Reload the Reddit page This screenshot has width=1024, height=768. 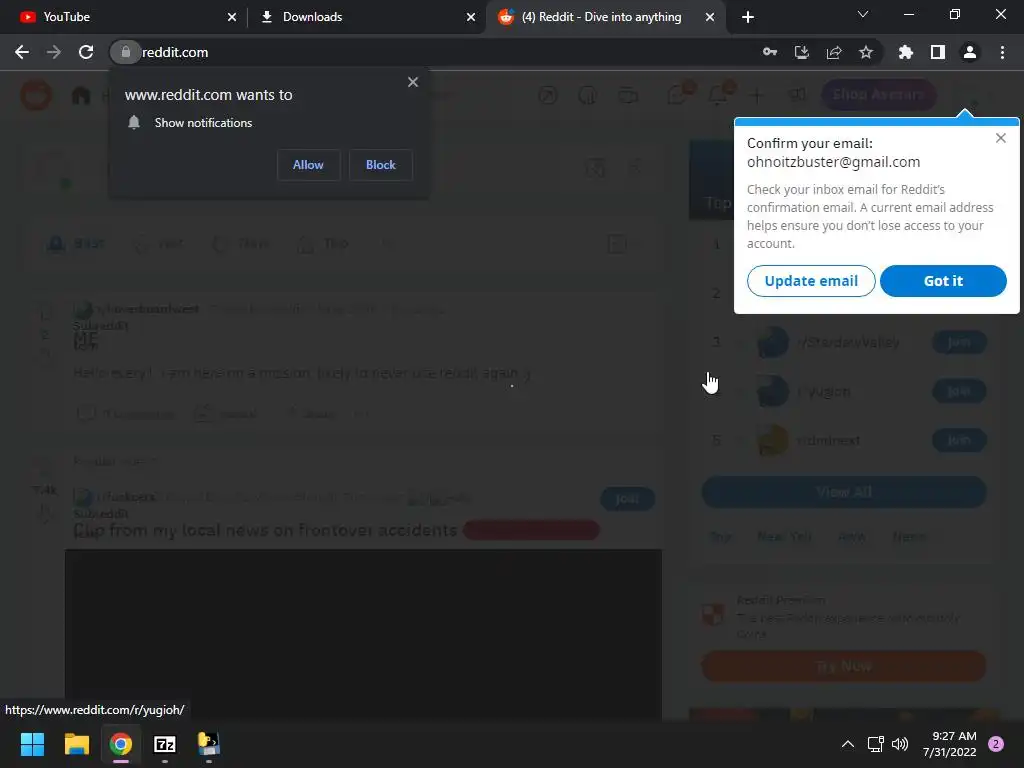pos(86,52)
